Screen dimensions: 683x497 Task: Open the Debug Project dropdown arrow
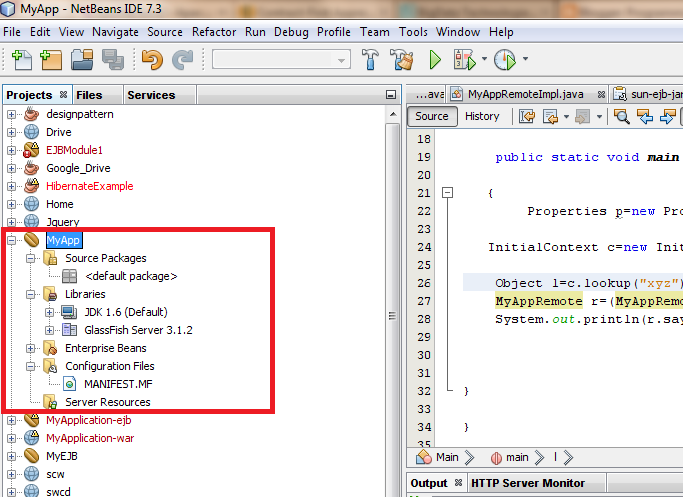point(484,58)
